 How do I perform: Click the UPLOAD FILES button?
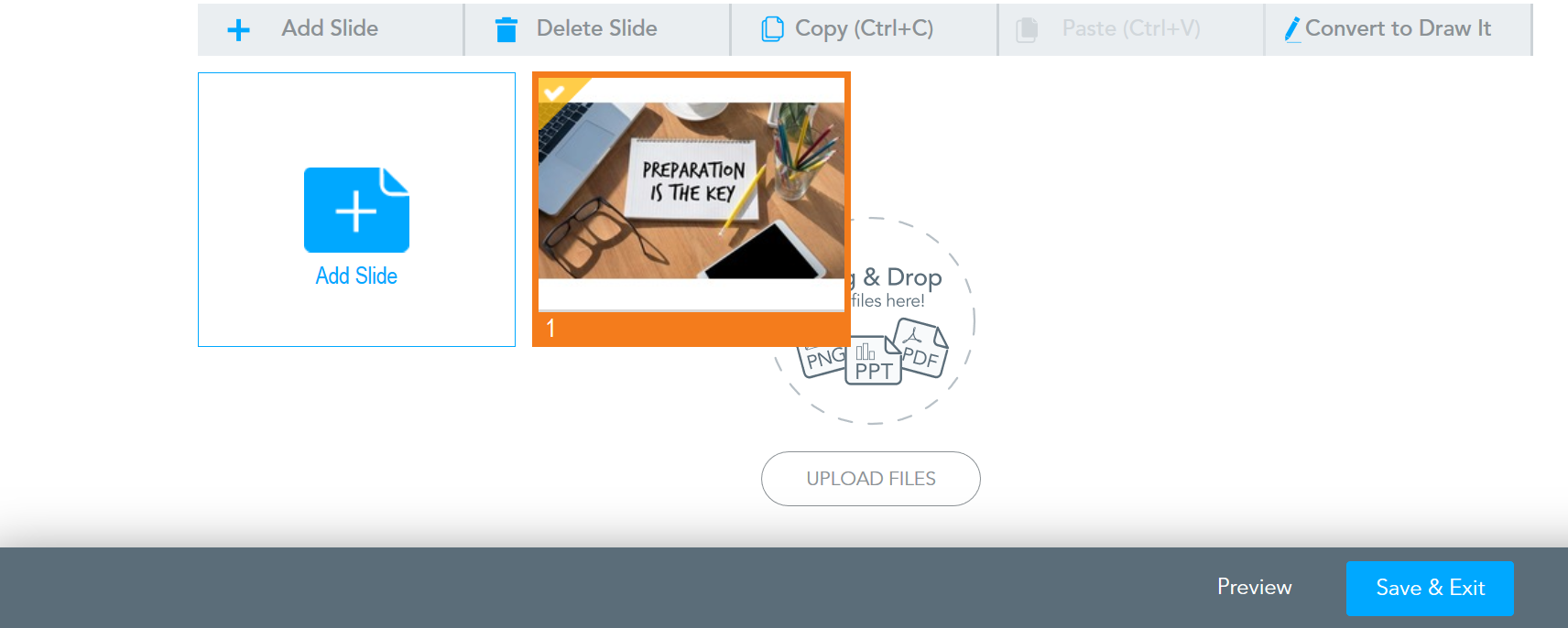point(871,479)
